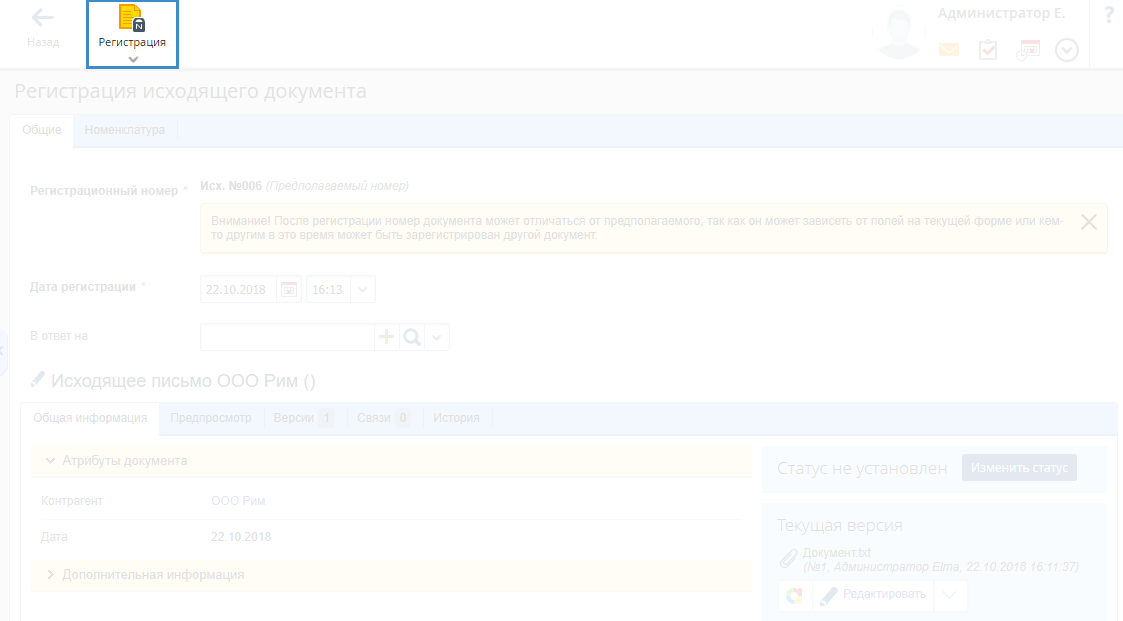
Task: Dismiss the Внимание warning message
Action: tap(1089, 222)
